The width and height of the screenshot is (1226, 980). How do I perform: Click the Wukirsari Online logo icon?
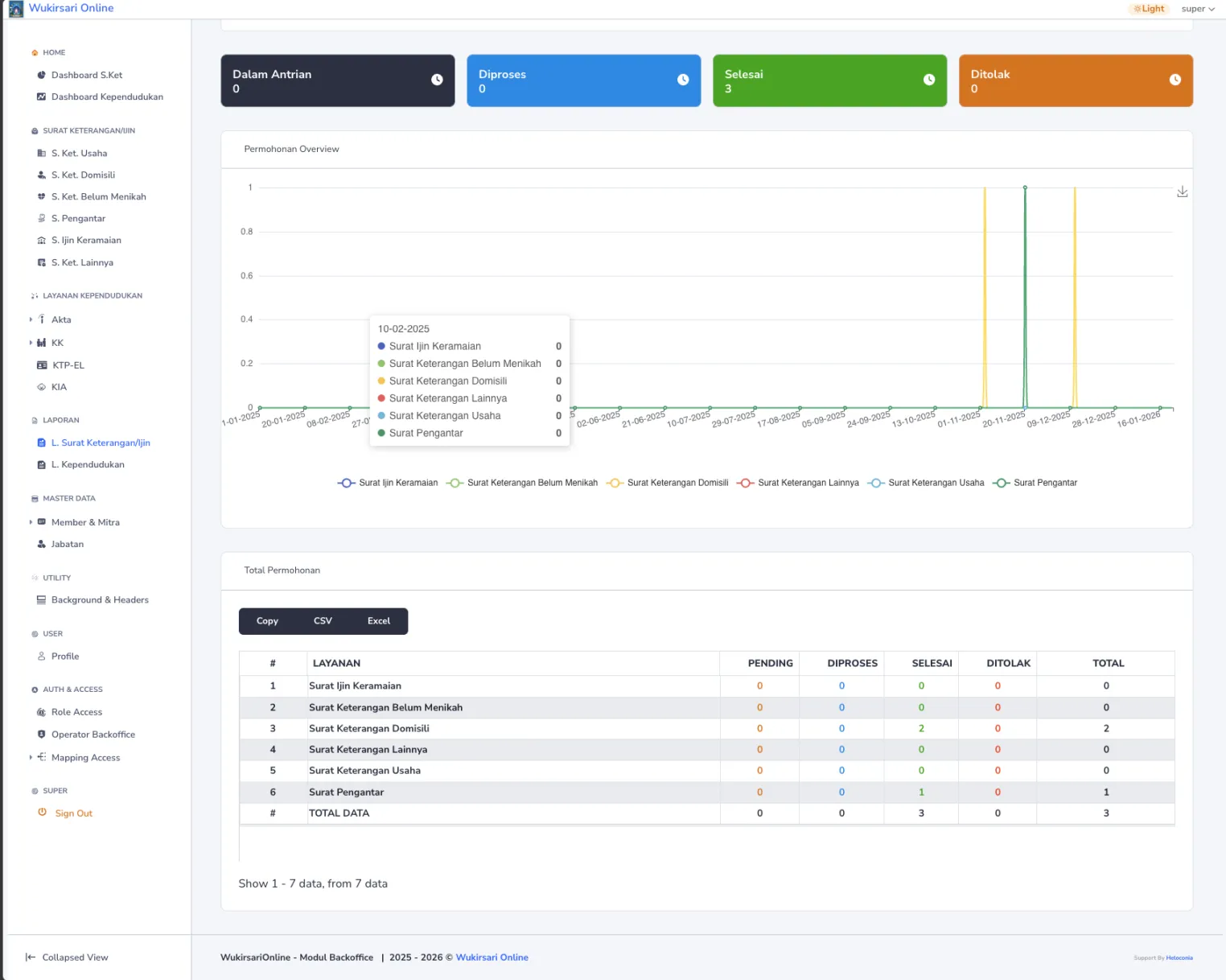16,9
